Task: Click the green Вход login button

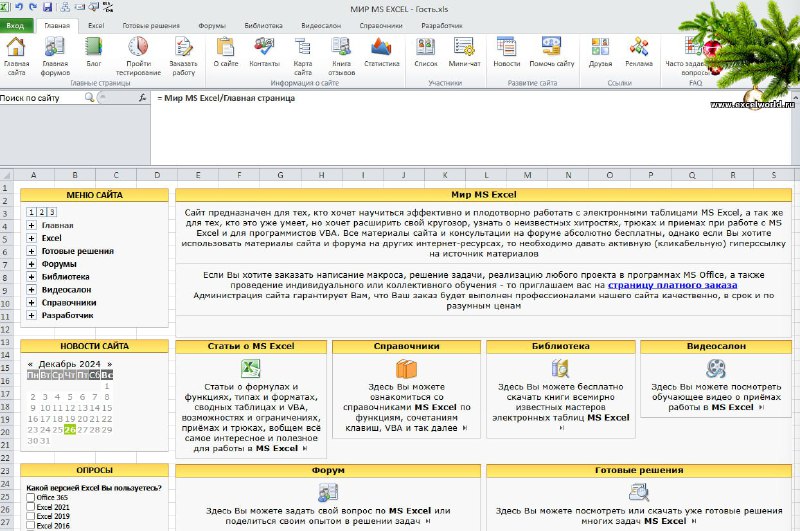Action: click(x=16, y=26)
